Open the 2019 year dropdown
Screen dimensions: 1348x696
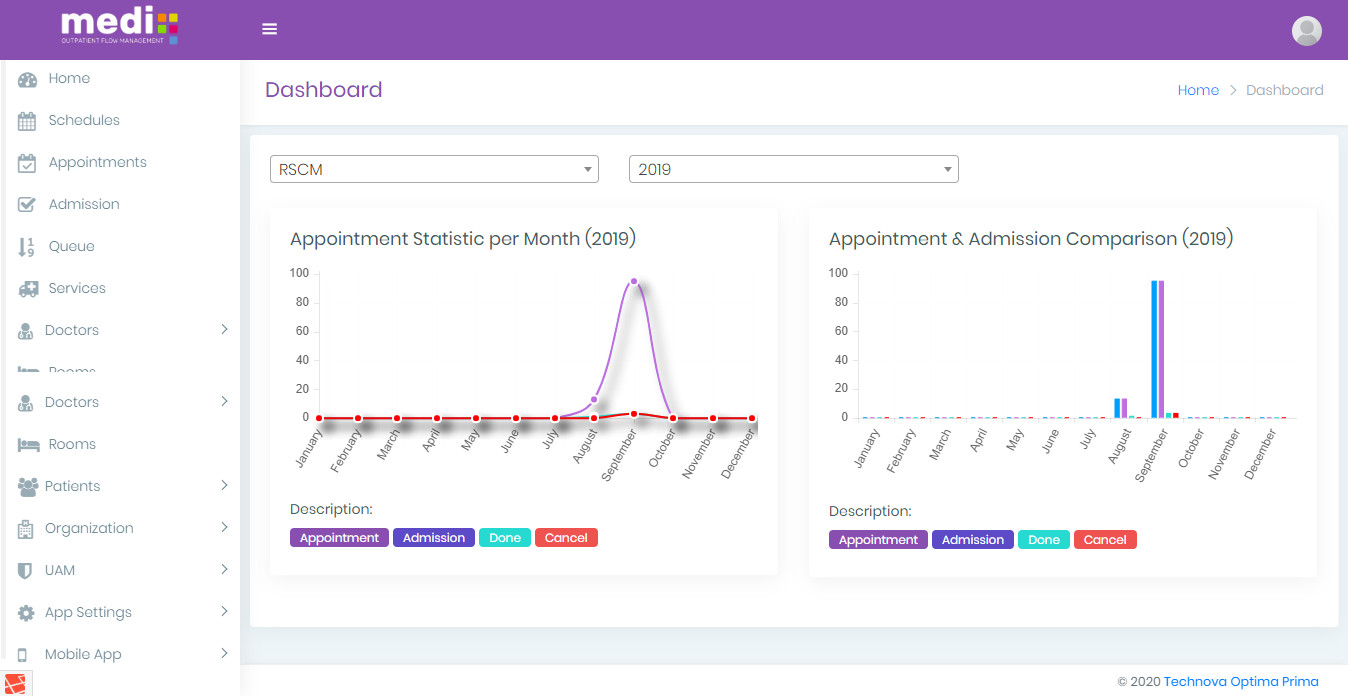[793, 170]
